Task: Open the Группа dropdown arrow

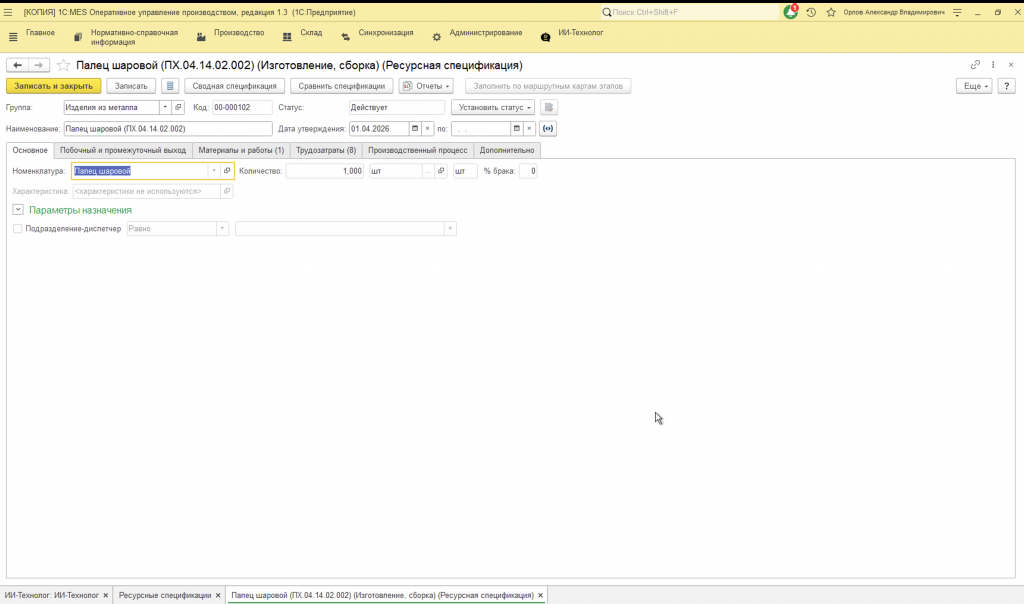Action: coord(165,107)
